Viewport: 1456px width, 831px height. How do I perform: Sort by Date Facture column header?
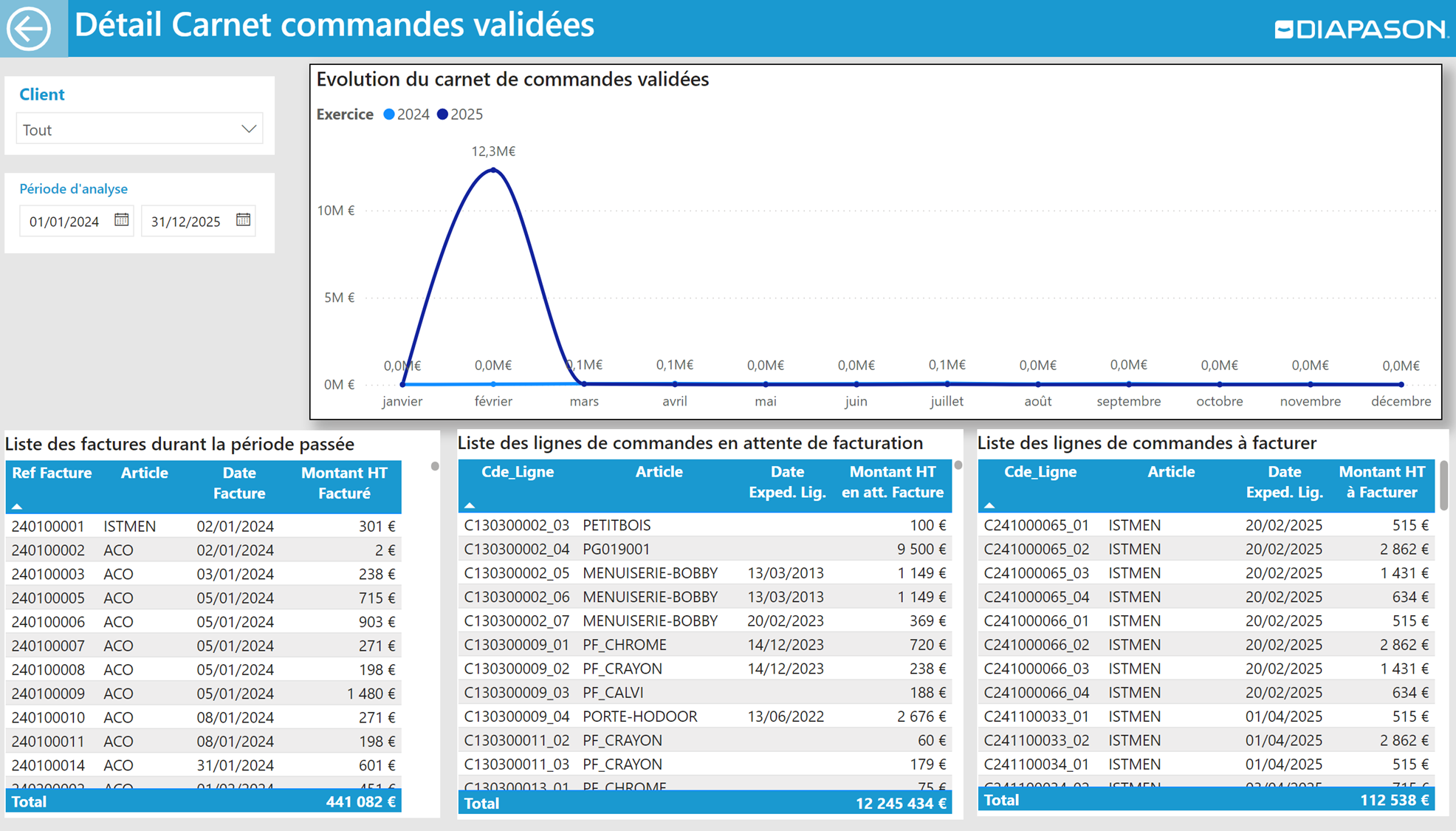coord(238,483)
